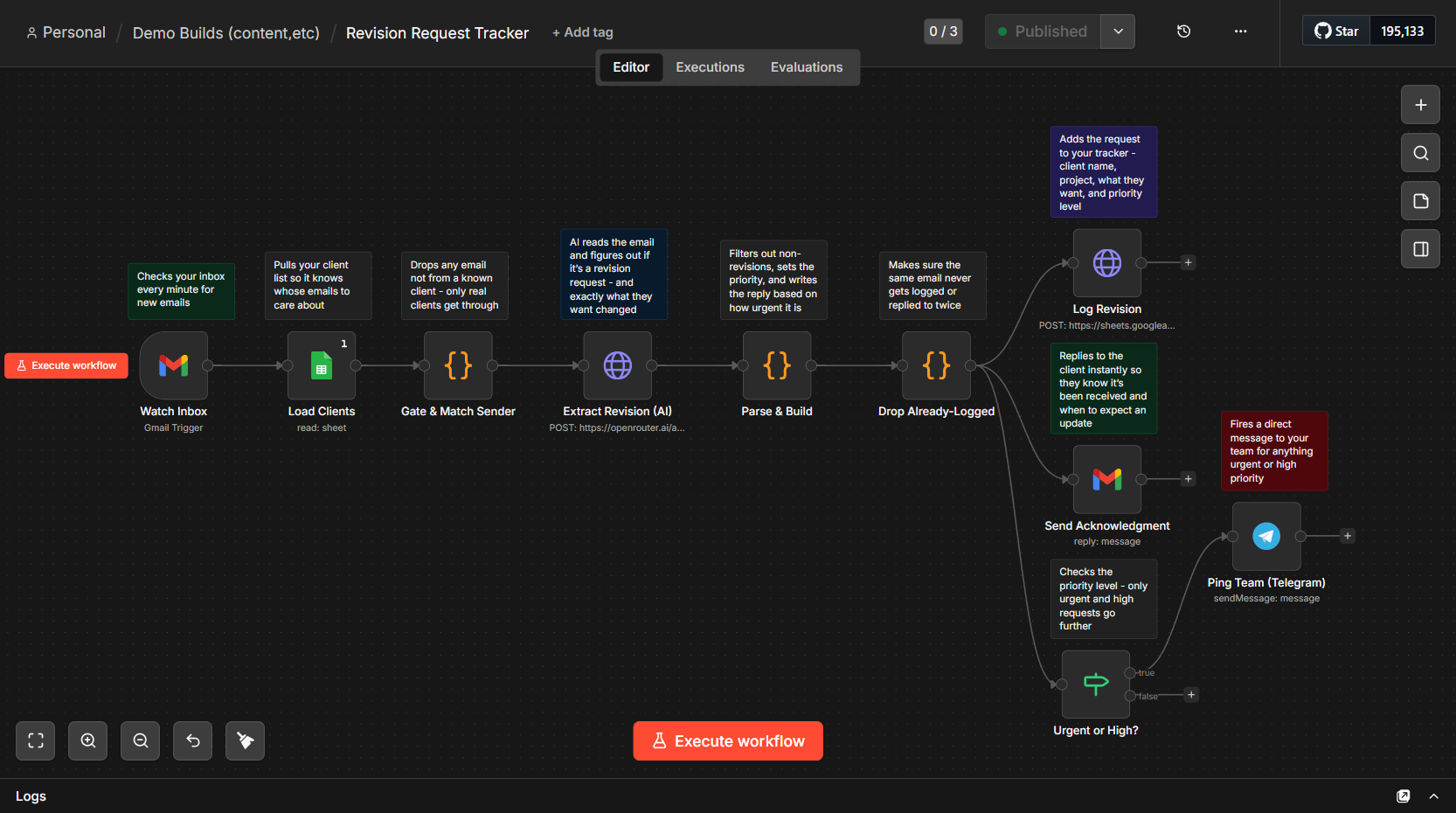Open the Watch Inbox Gmail trigger node

click(174, 365)
